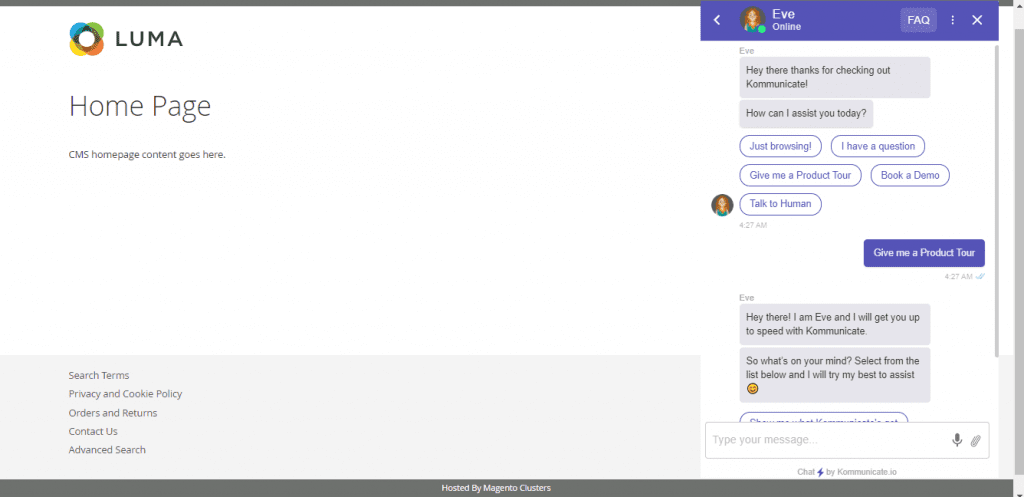The width and height of the screenshot is (1024, 497).
Task: Open the Advanced Search link
Action: [x=107, y=450]
